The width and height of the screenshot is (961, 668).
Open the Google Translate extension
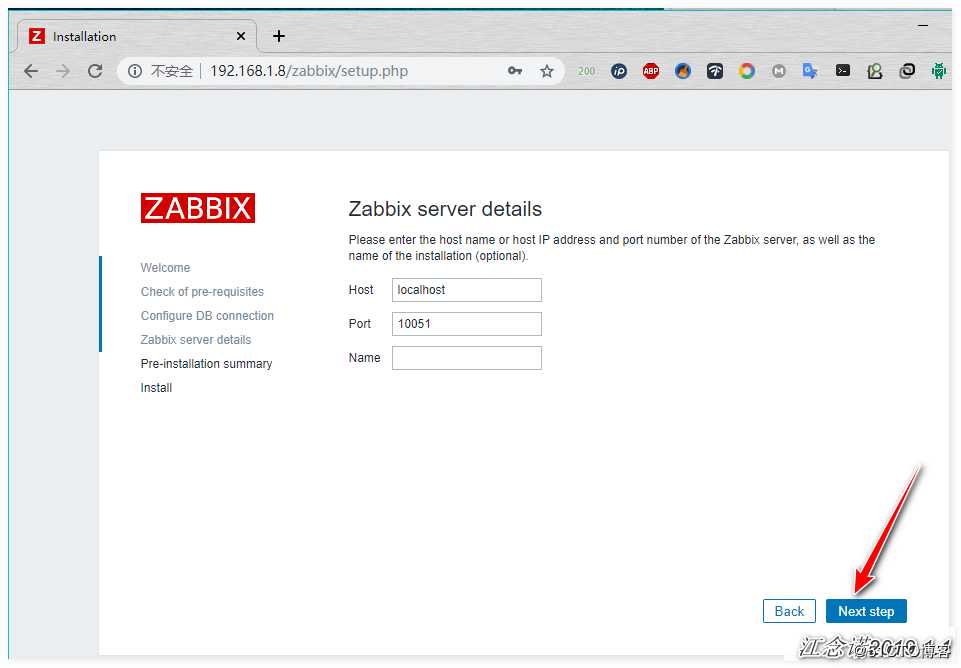(810, 71)
